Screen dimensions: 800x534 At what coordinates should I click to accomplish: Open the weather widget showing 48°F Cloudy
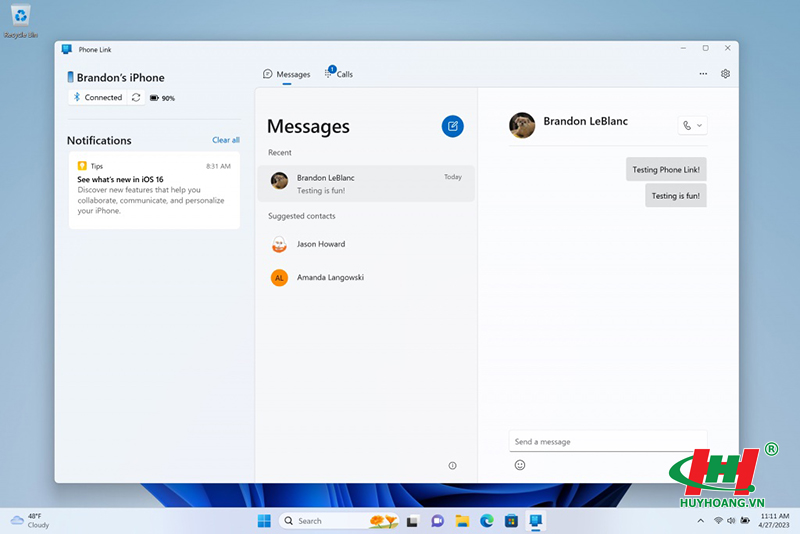[x=30, y=521]
